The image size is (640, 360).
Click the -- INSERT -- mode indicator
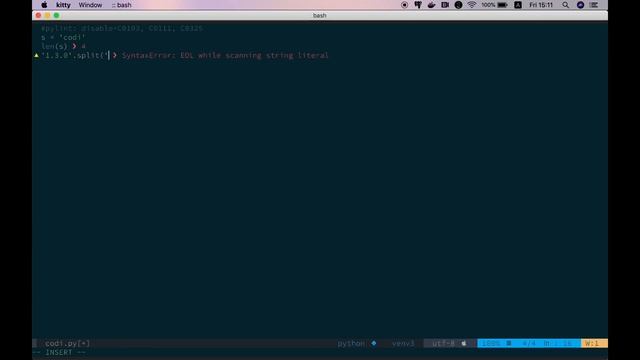(x=59, y=352)
